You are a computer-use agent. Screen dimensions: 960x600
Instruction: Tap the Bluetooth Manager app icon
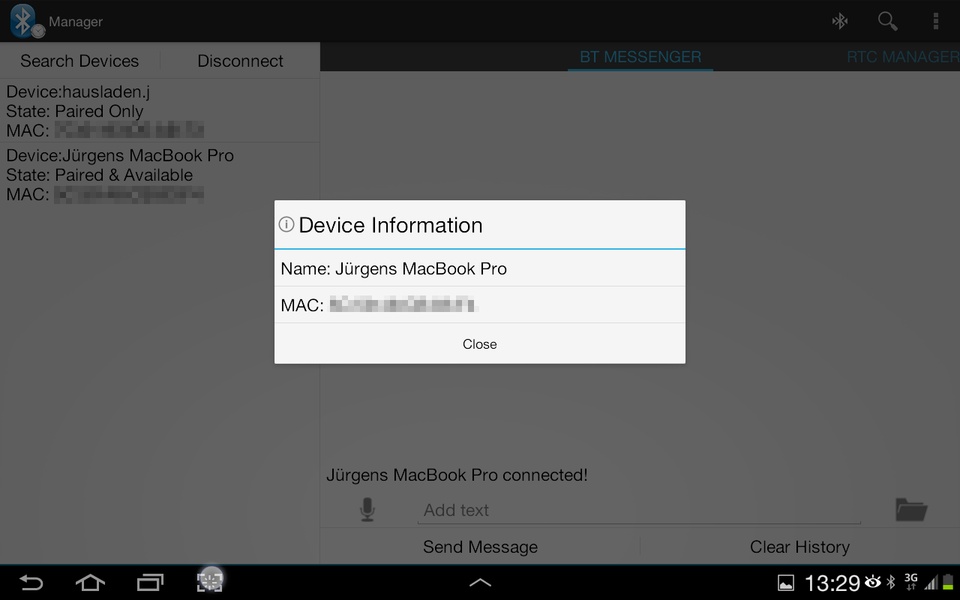[x=27, y=21]
